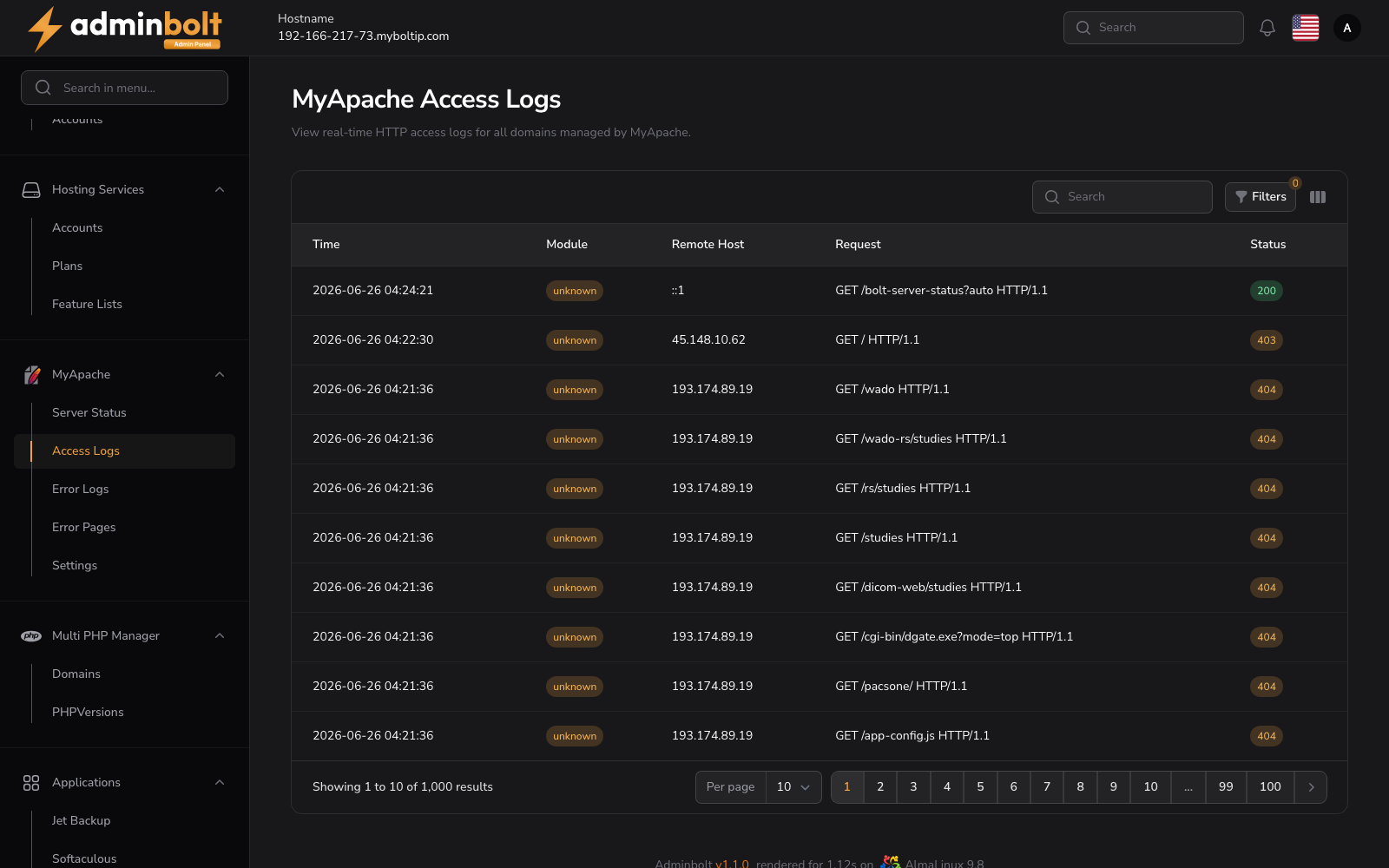Click time 2026-06-26 04:24:21
Viewport: 1389px width, 868px height.
[x=373, y=291]
